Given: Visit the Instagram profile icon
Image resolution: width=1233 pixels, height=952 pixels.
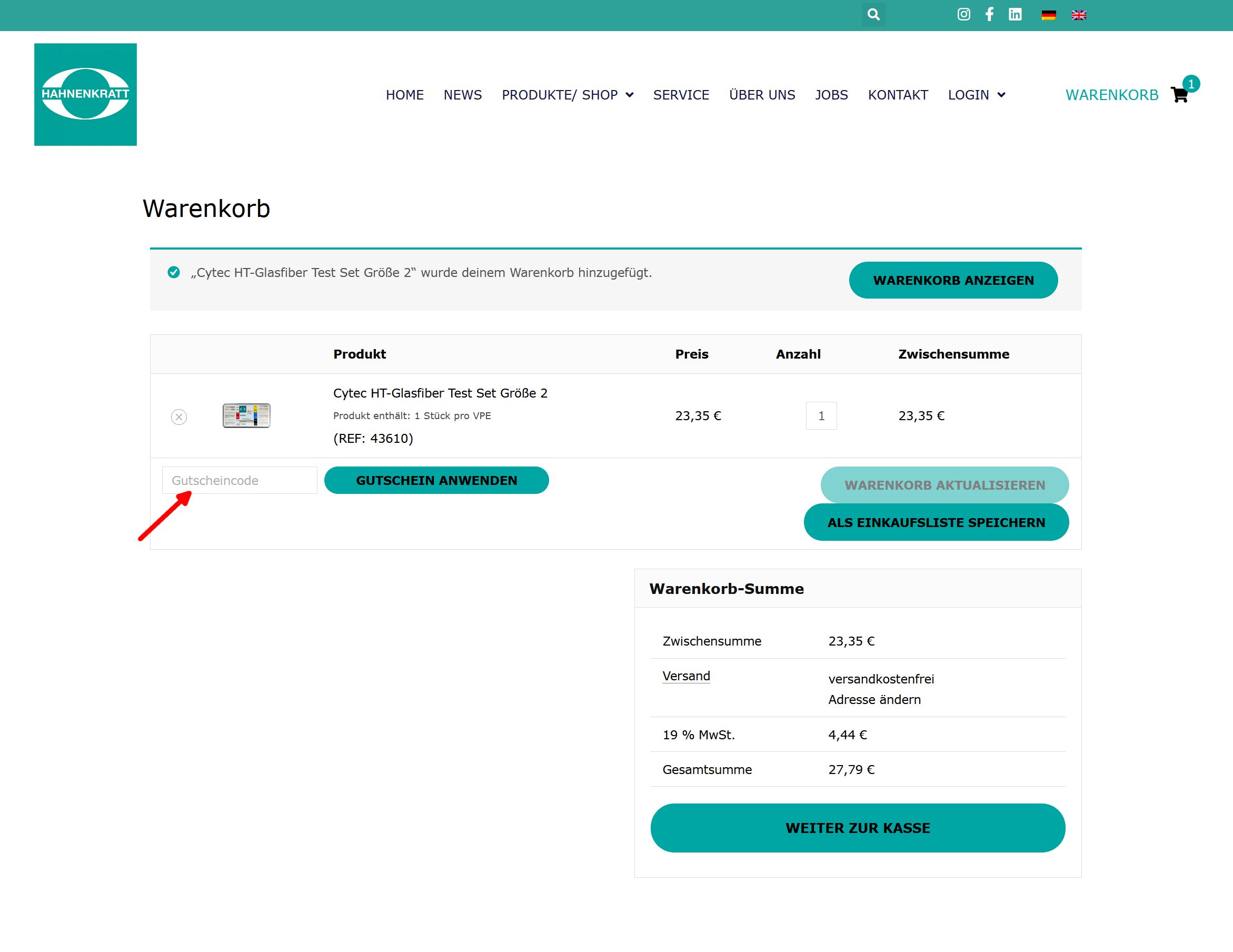Looking at the screenshot, I should (x=963, y=15).
